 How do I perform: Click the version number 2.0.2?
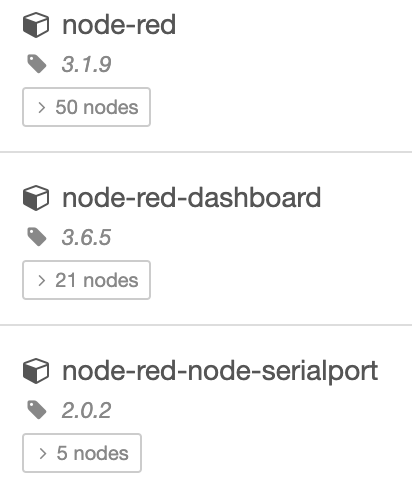pos(86,410)
